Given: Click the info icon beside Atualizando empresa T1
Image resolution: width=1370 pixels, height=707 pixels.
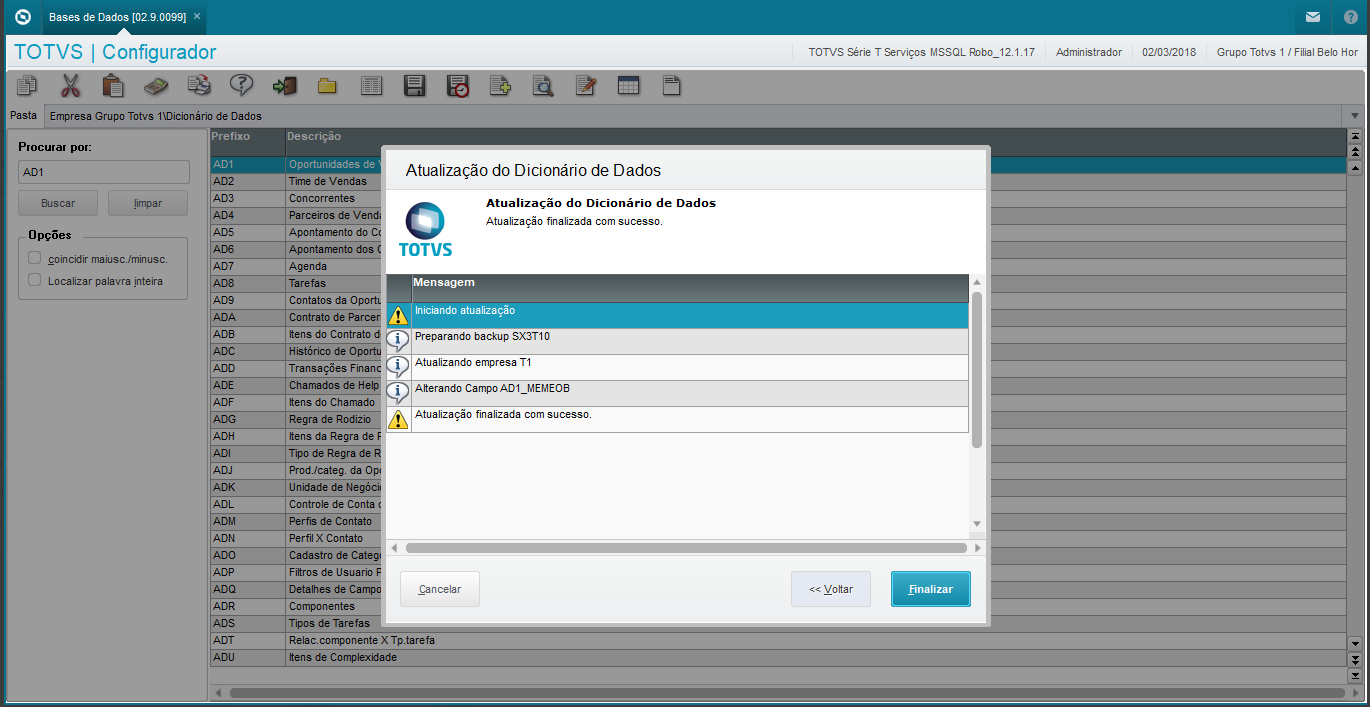Looking at the screenshot, I should (398, 367).
